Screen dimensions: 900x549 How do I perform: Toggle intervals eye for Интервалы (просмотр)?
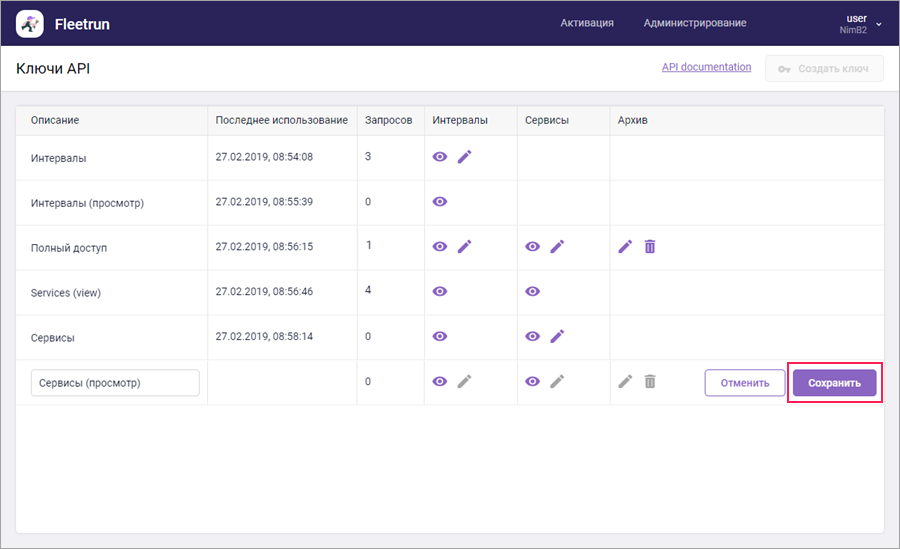(440, 201)
